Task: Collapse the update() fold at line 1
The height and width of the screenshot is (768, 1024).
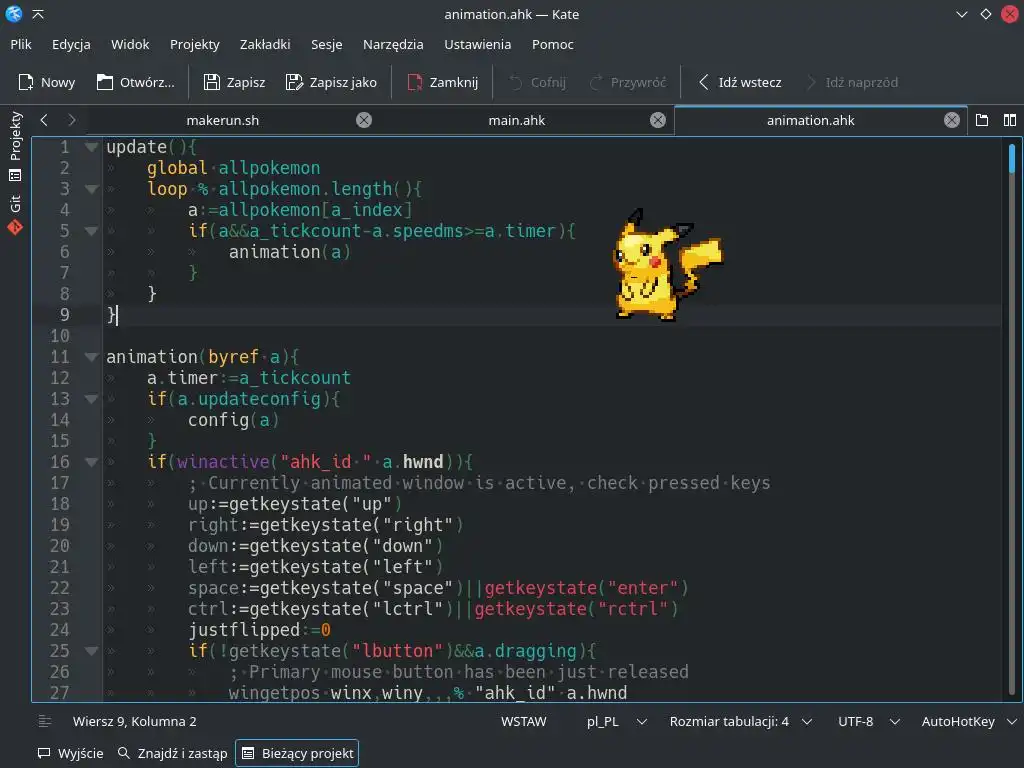Action: click(x=91, y=148)
